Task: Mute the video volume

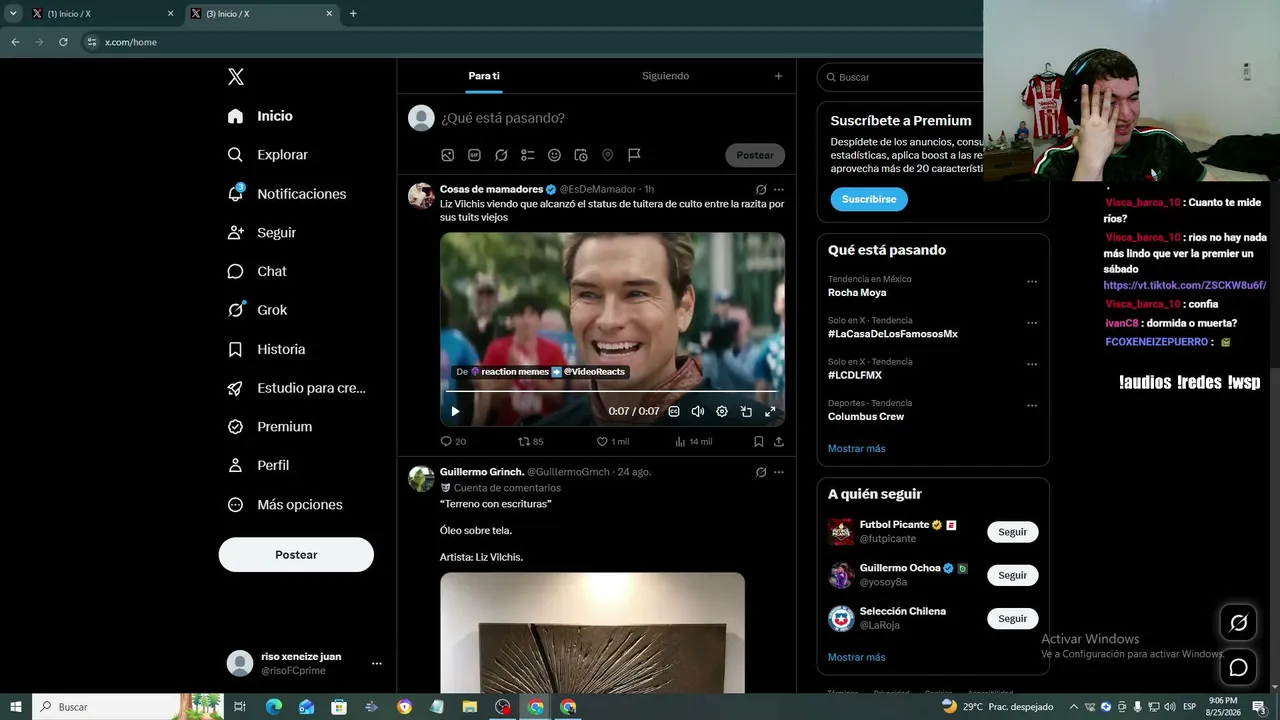Action: click(x=698, y=411)
